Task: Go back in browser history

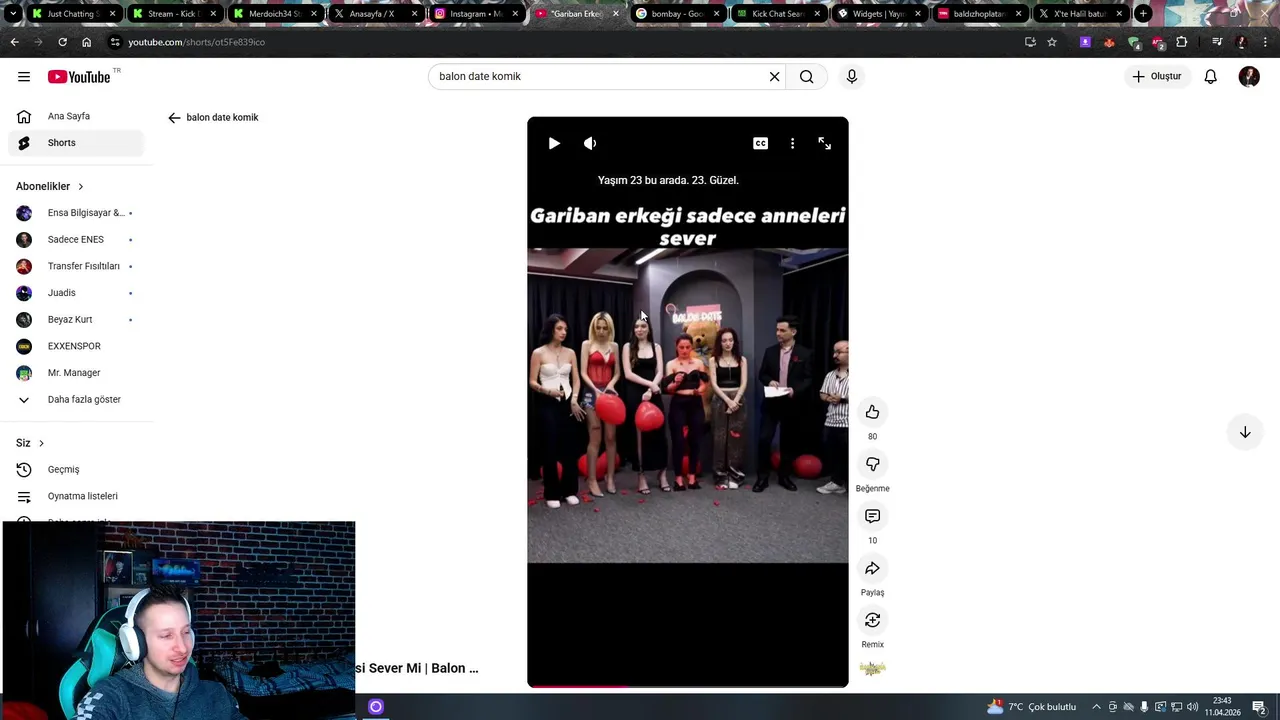Action: coord(14,42)
